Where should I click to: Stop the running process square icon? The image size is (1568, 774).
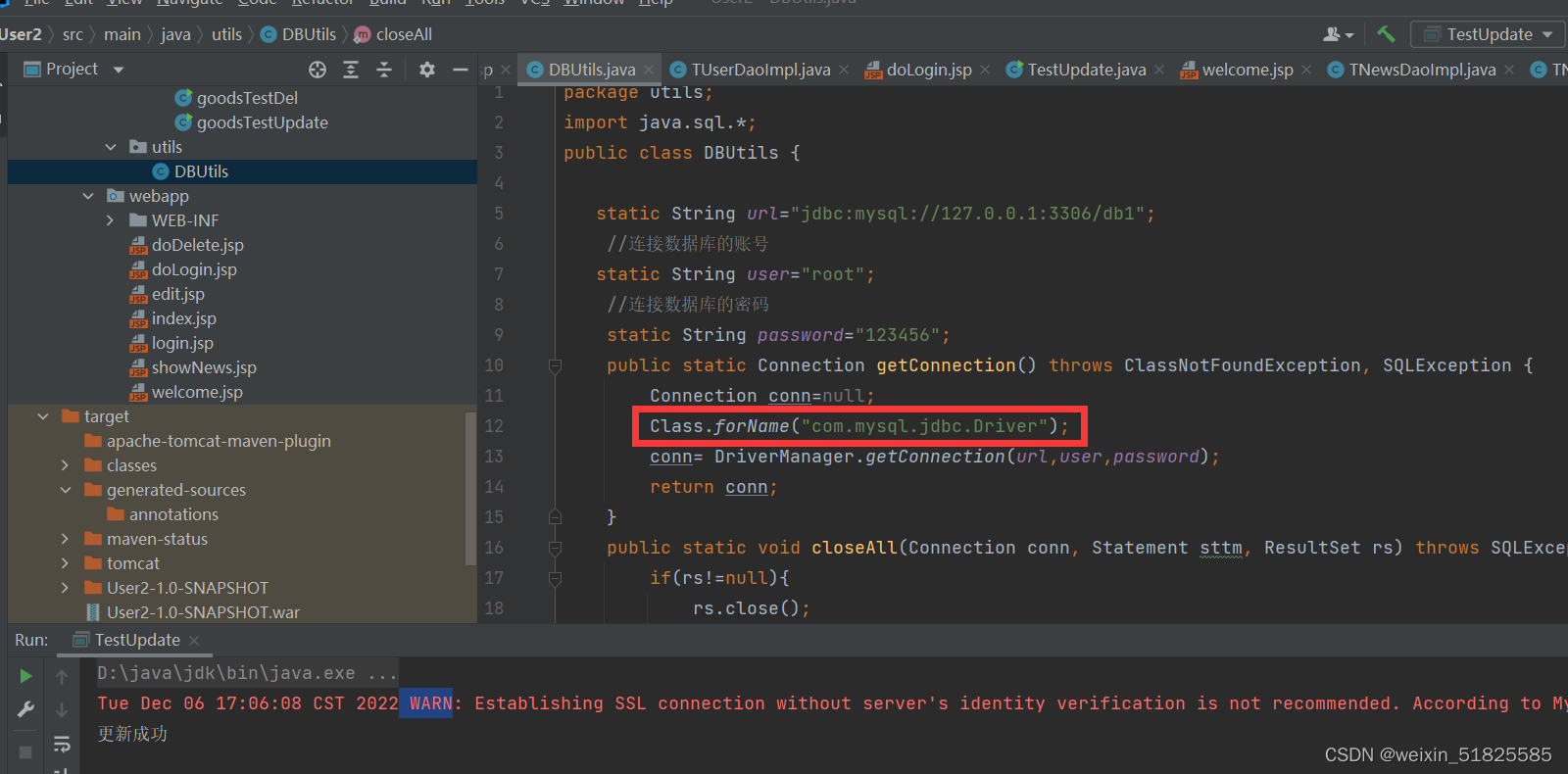point(26,752)
